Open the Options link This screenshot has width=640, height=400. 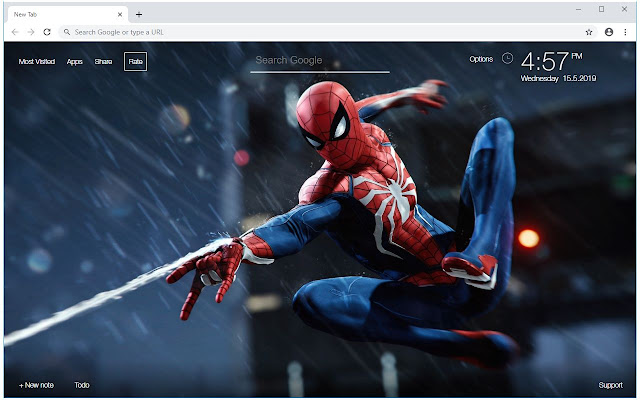[x=481, y=59]
